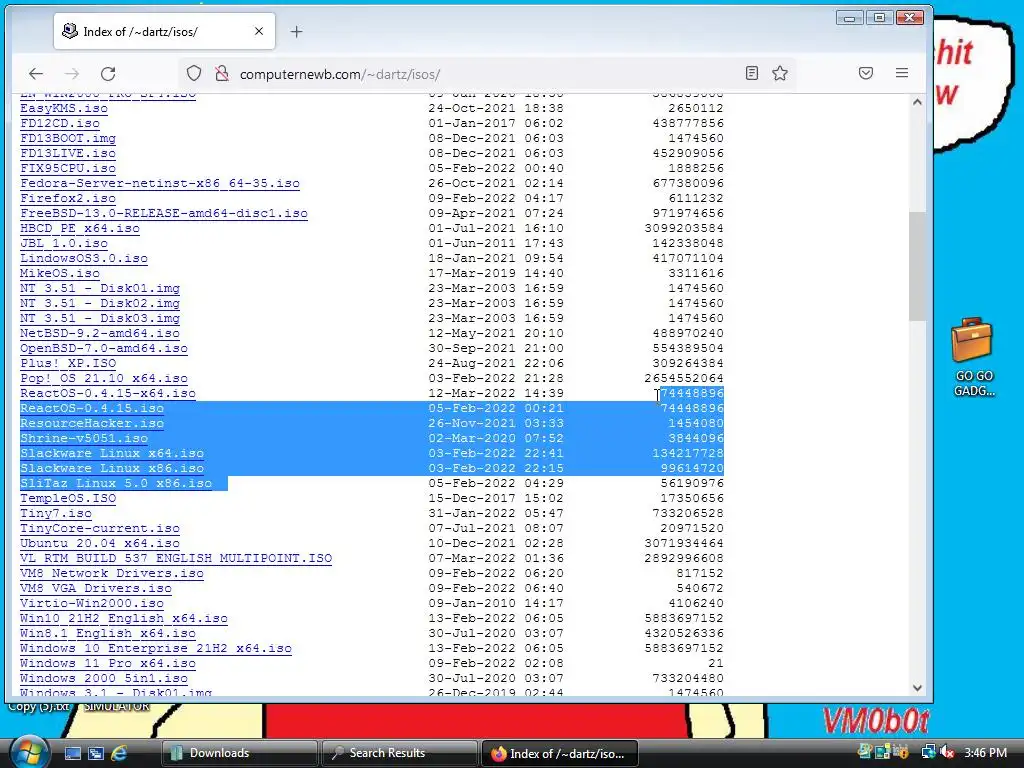Open ReactOS-0.4.15.iso link
Image resolution: width=1024 pixels, height=768 pixels.
pyautogui.click(x=92, y=409)
